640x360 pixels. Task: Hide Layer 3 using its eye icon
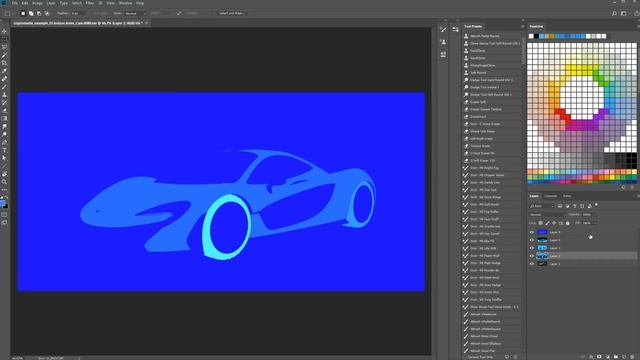(532, 248)
